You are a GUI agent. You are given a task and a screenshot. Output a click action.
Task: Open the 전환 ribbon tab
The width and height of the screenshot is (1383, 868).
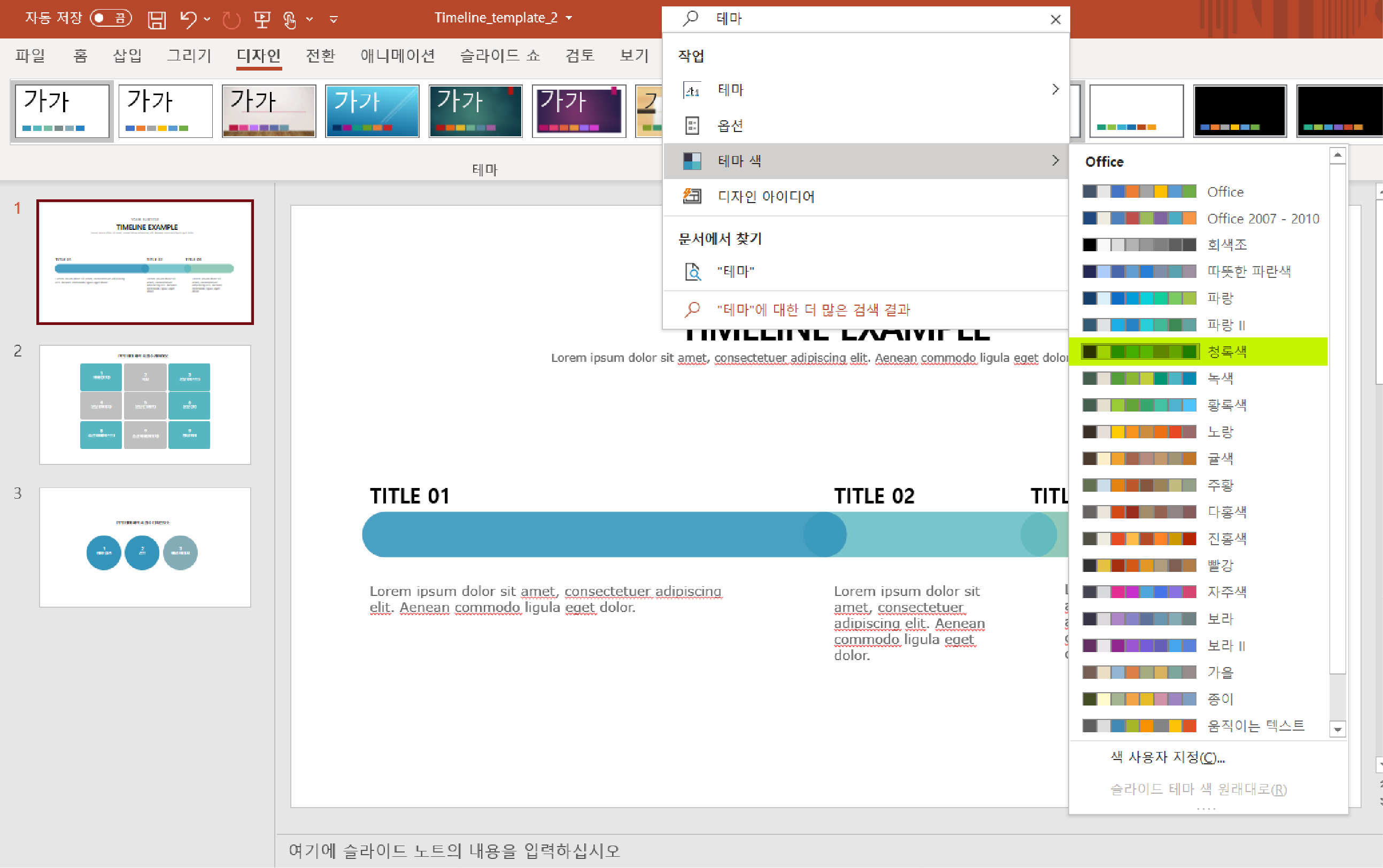pos(320,56)
